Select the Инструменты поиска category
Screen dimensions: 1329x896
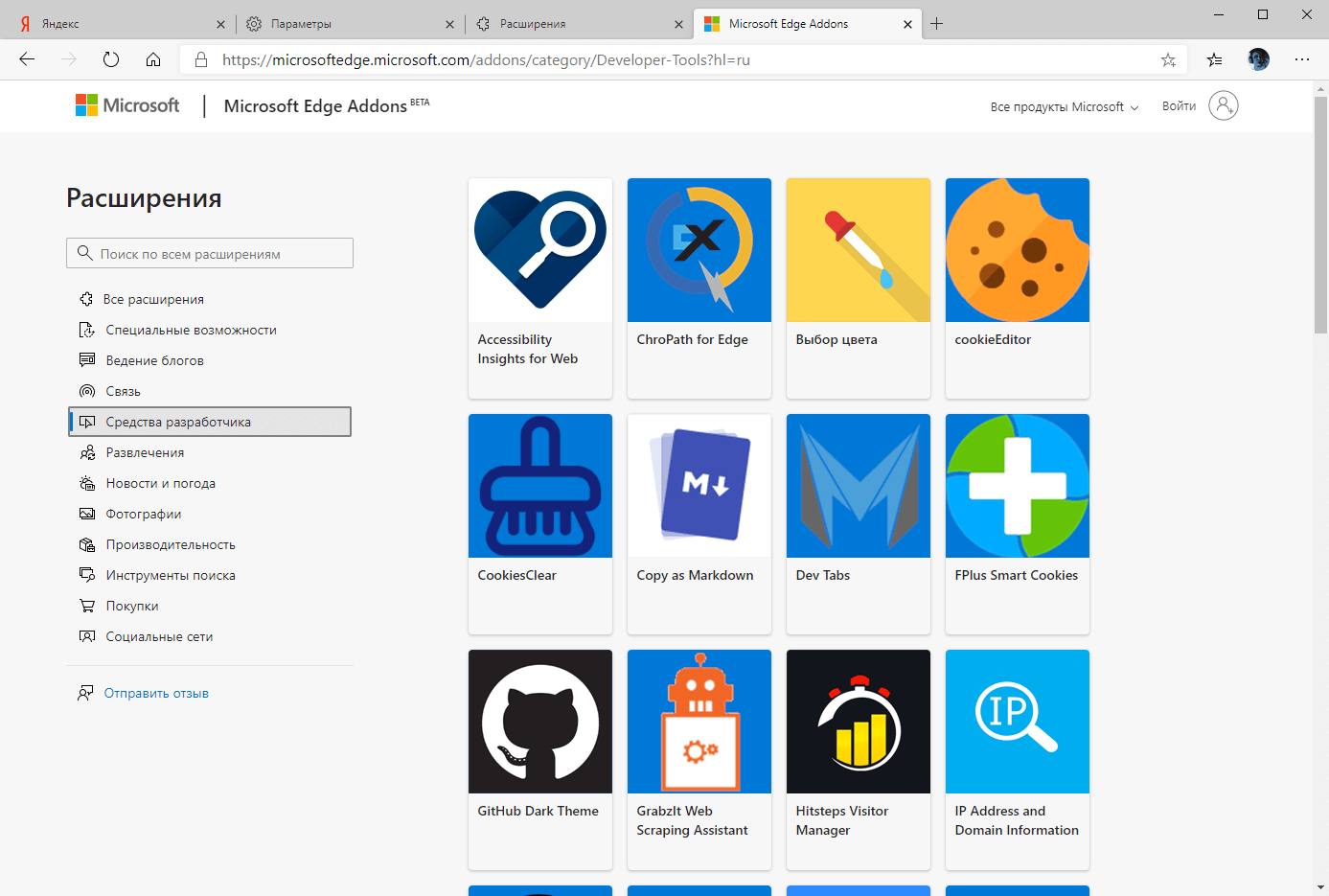click(x=210, y=575)
